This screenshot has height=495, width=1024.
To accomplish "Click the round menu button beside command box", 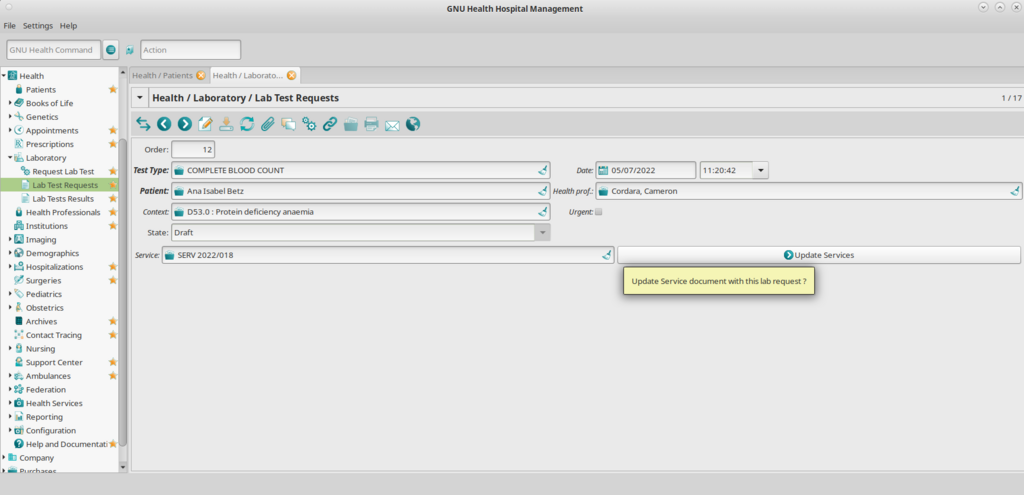I will tap(111, 50).
